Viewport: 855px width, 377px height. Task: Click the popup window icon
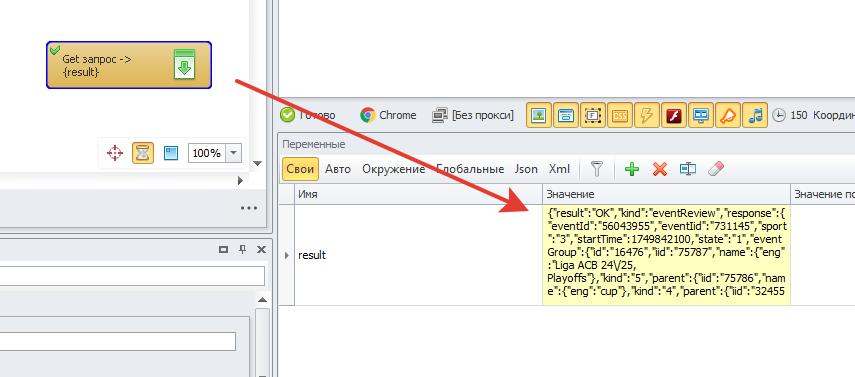click(566, 115)
